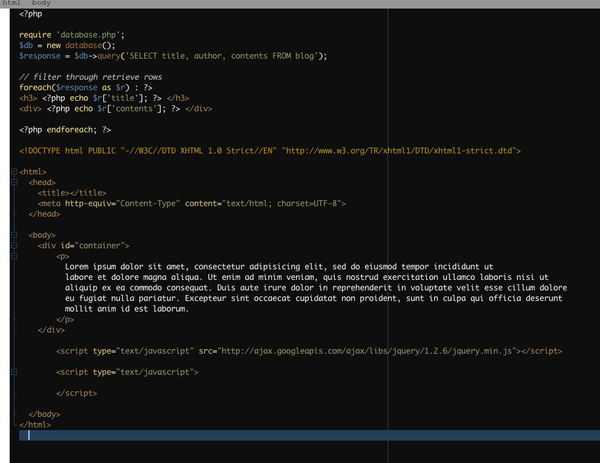Viewport: 600px width, 463px height.
Task: Collapse the body tag fold marker
Action: (14, 235)
